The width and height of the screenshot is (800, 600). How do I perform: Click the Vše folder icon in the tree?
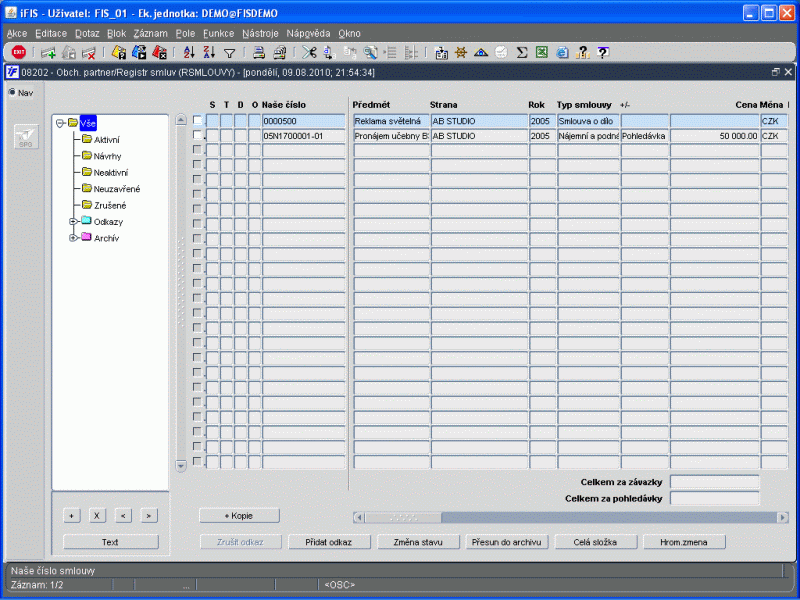coord(73,123)
